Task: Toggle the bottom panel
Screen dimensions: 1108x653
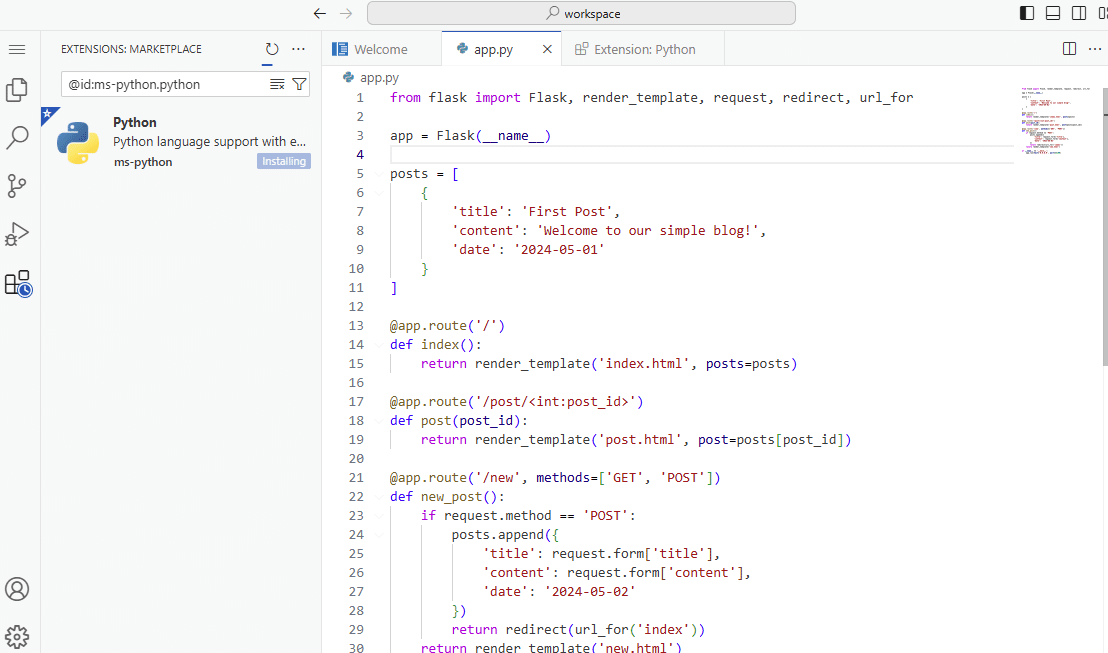Action: point(1053,13)
